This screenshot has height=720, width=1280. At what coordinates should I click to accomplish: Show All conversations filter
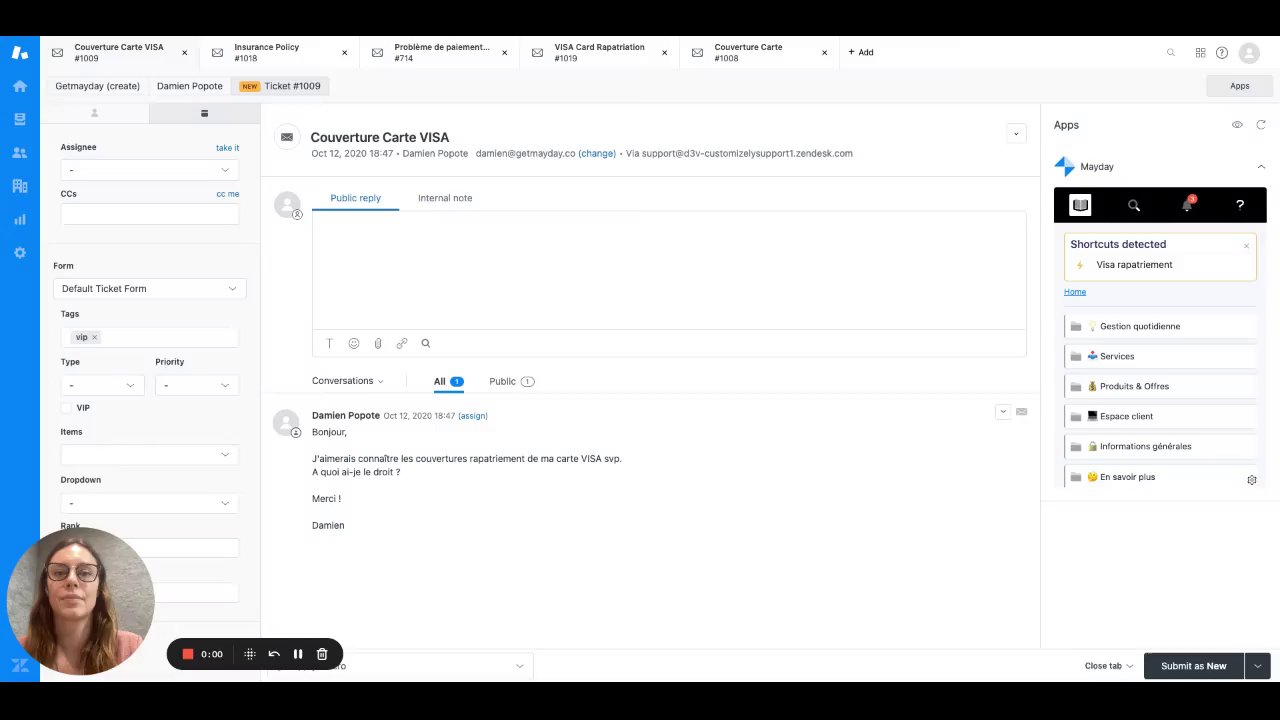tap(448, 381)
